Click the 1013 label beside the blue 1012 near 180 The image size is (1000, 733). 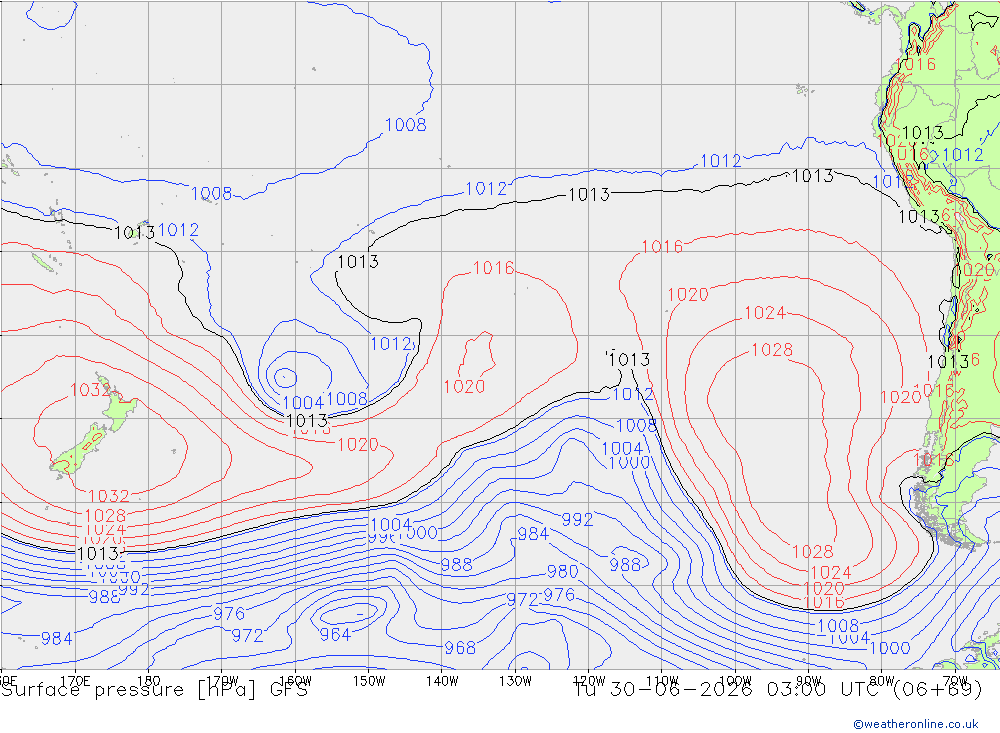134,232
